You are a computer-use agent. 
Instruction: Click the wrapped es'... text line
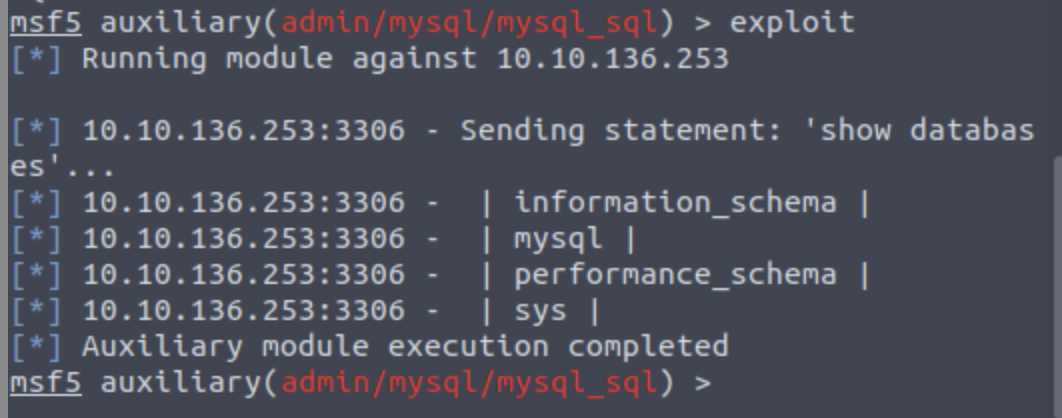[62, 166]
